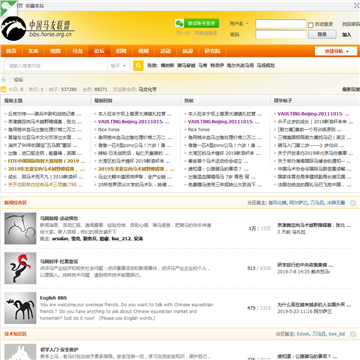The image size is (360, 360).
Task: Open the 视频 nav tab
Action: click(143, 51)
